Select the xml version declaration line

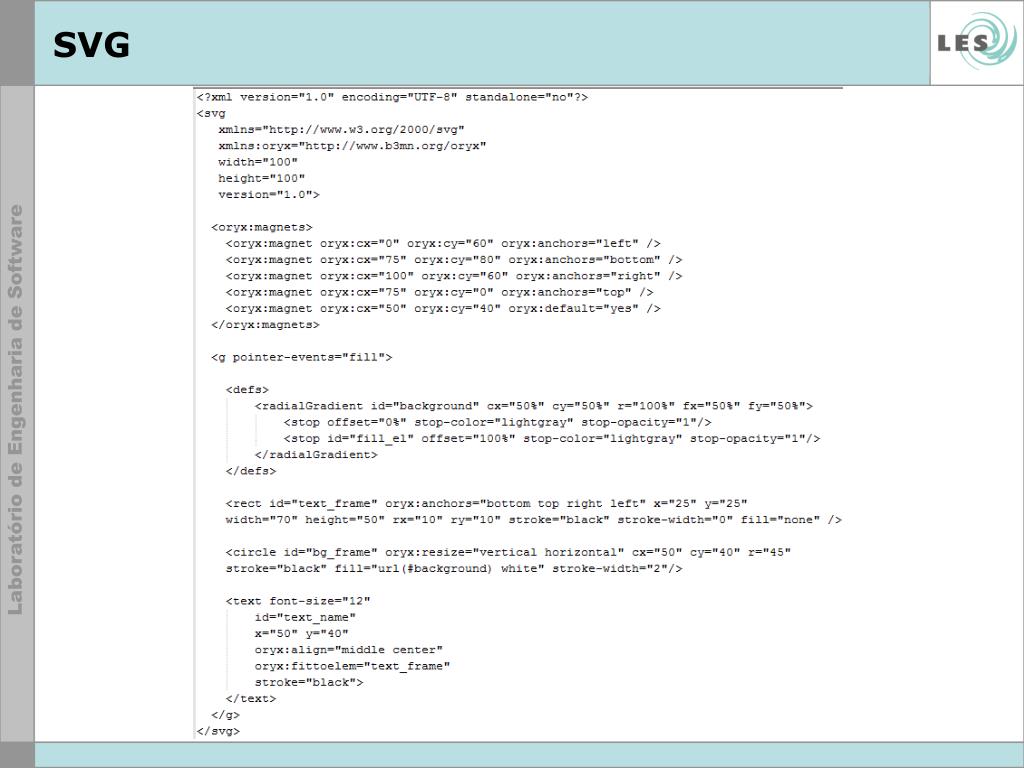click(x=392, y=97)
